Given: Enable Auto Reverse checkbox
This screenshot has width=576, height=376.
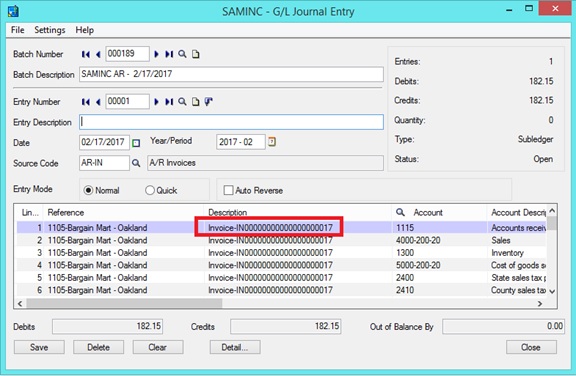Looking at the screenshot, I should coord(228,190).
